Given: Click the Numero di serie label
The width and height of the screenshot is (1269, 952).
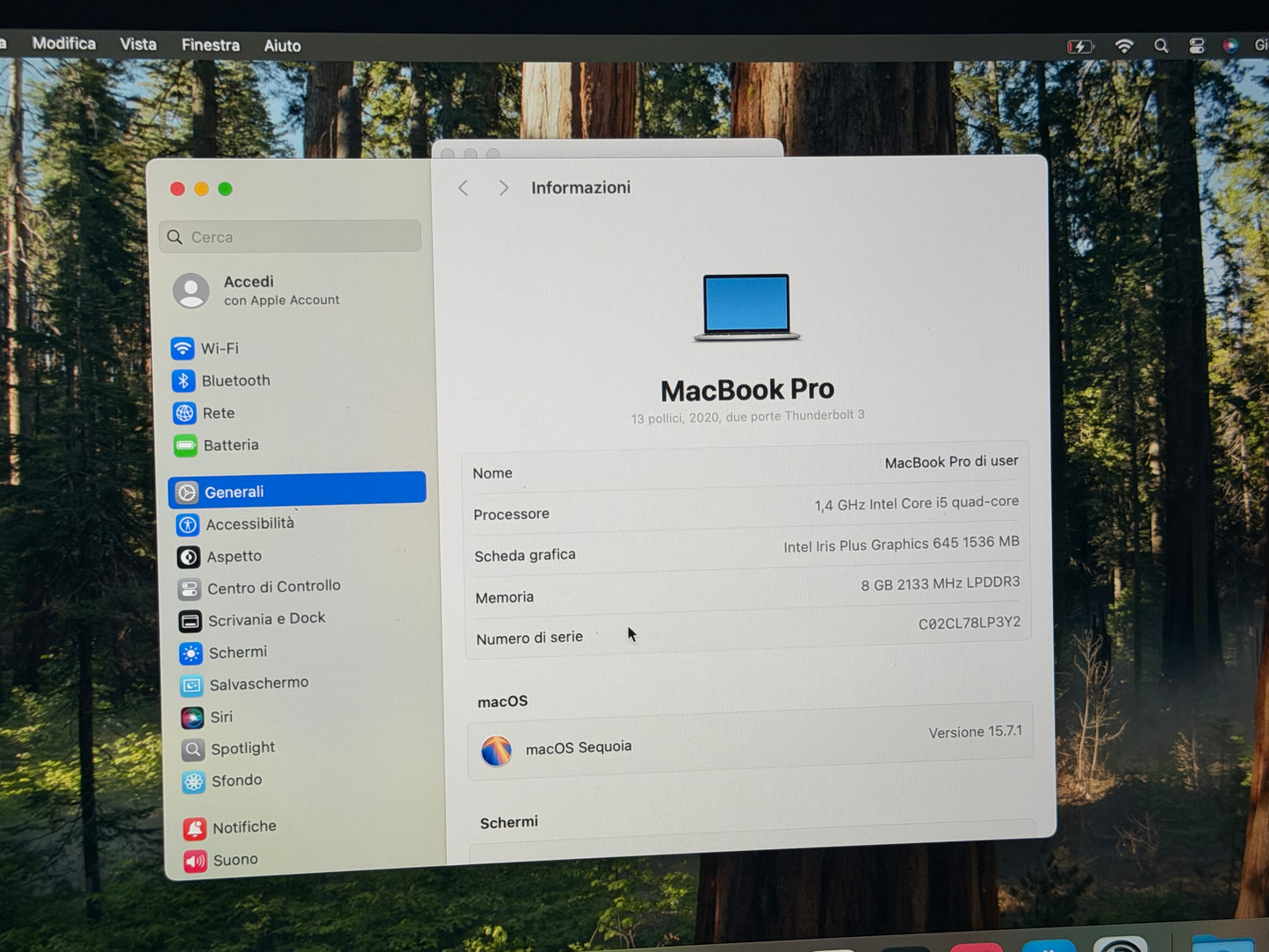Looking at the screenshot, I should (529, 638).
